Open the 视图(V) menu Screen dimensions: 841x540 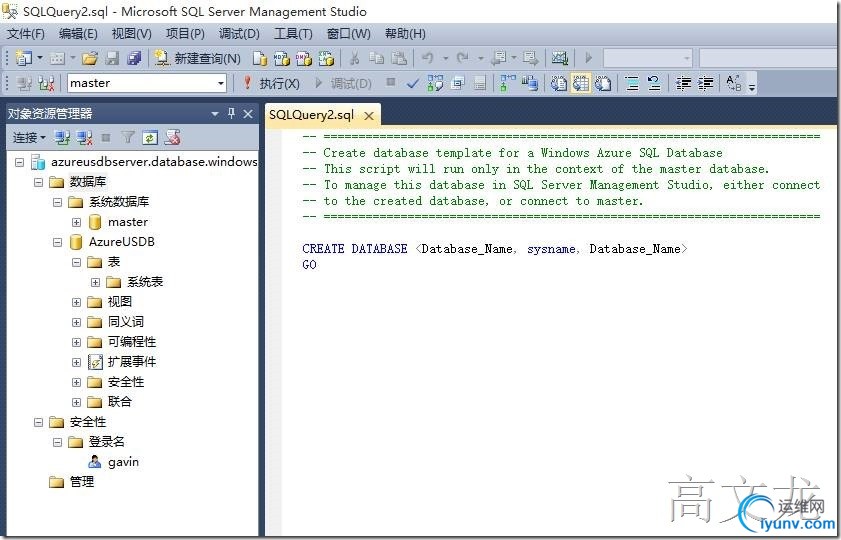point(131,34)
